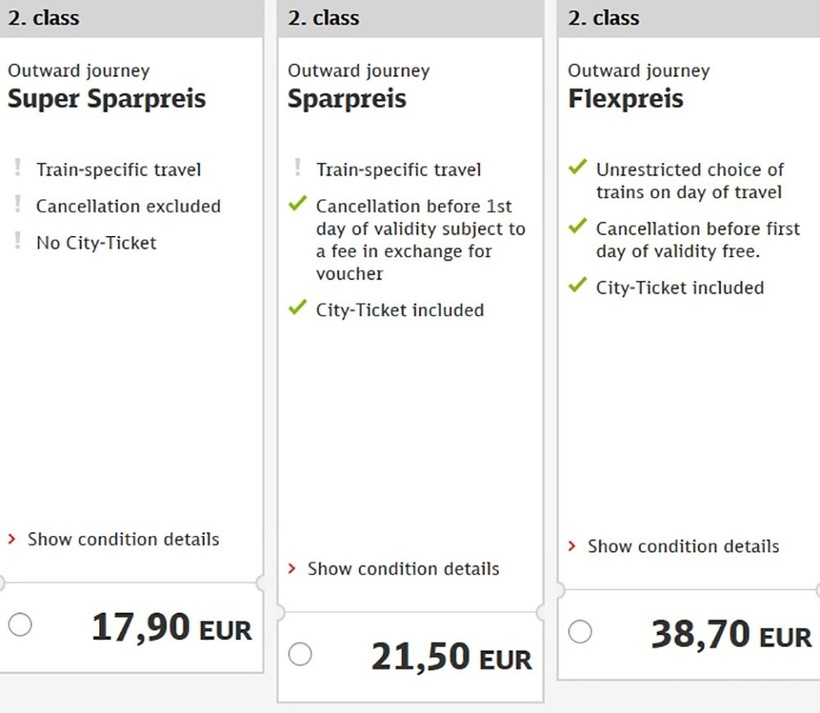The image size is (820, 713).
Task: Choose the Sparpreis 21,50 EUR radio option
Action: pos(300,654)
